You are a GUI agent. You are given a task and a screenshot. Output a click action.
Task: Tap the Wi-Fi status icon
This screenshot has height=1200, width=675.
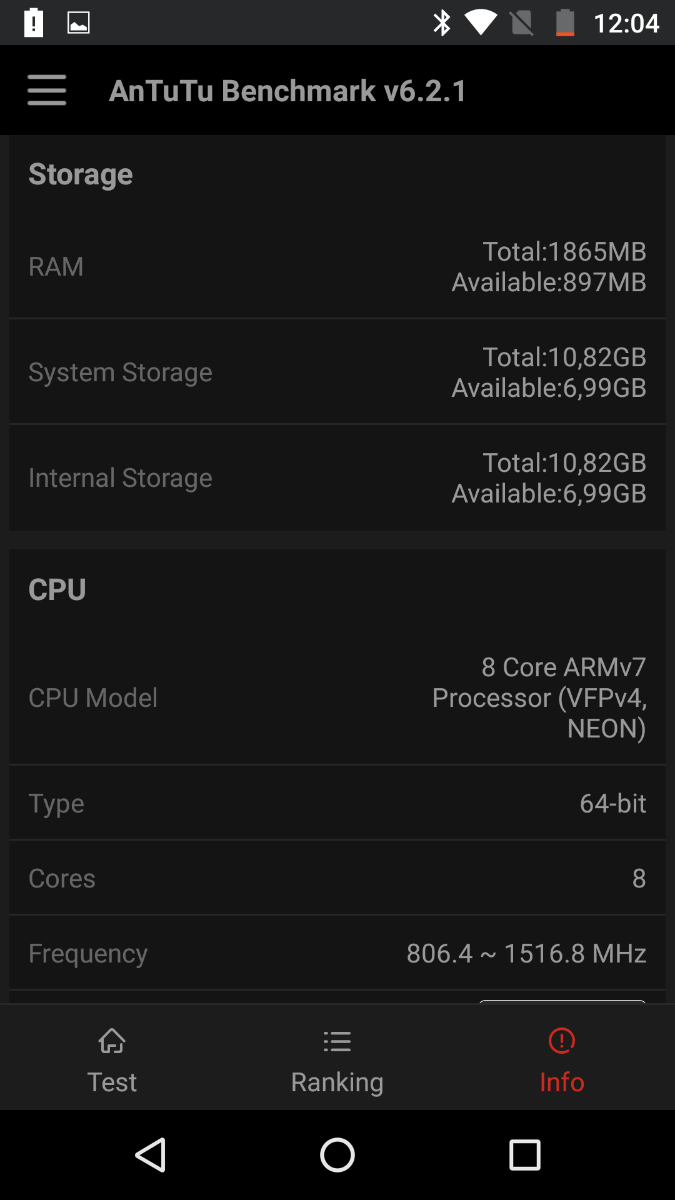coord(481,22)
